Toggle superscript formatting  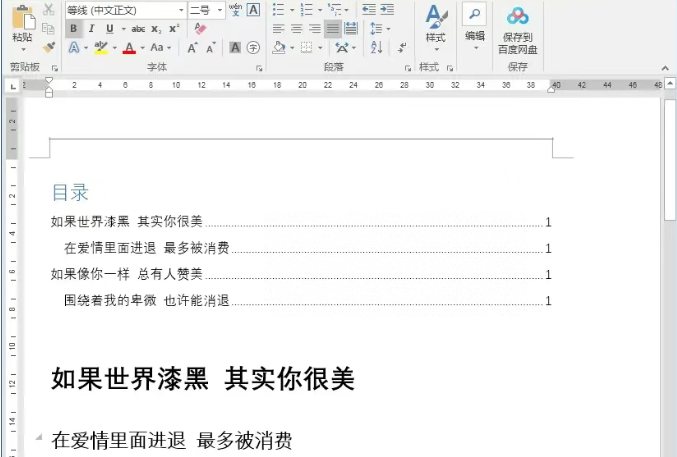pos(174,29)
